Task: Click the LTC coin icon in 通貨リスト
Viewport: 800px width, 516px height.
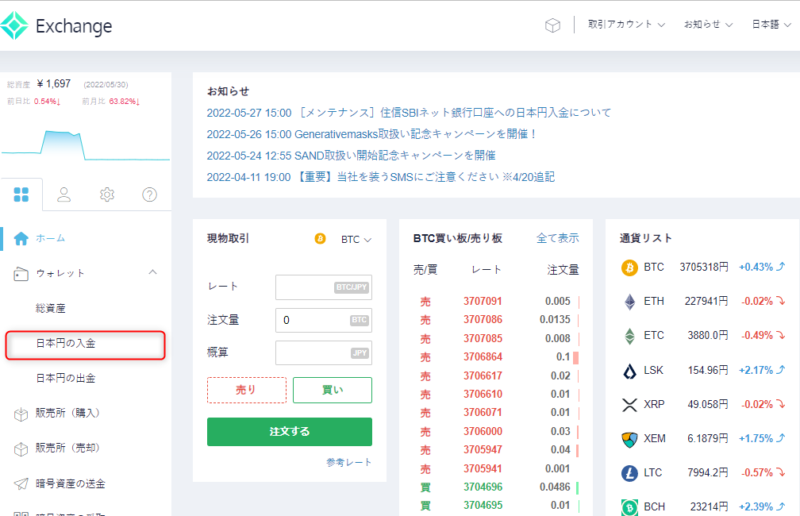Action: coord(630,473)
